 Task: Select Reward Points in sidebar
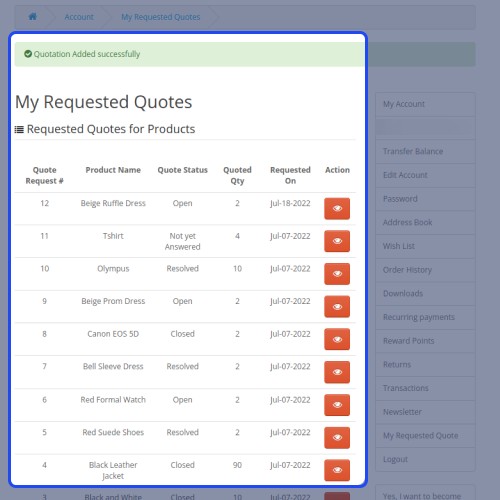[x=425, y=341]
